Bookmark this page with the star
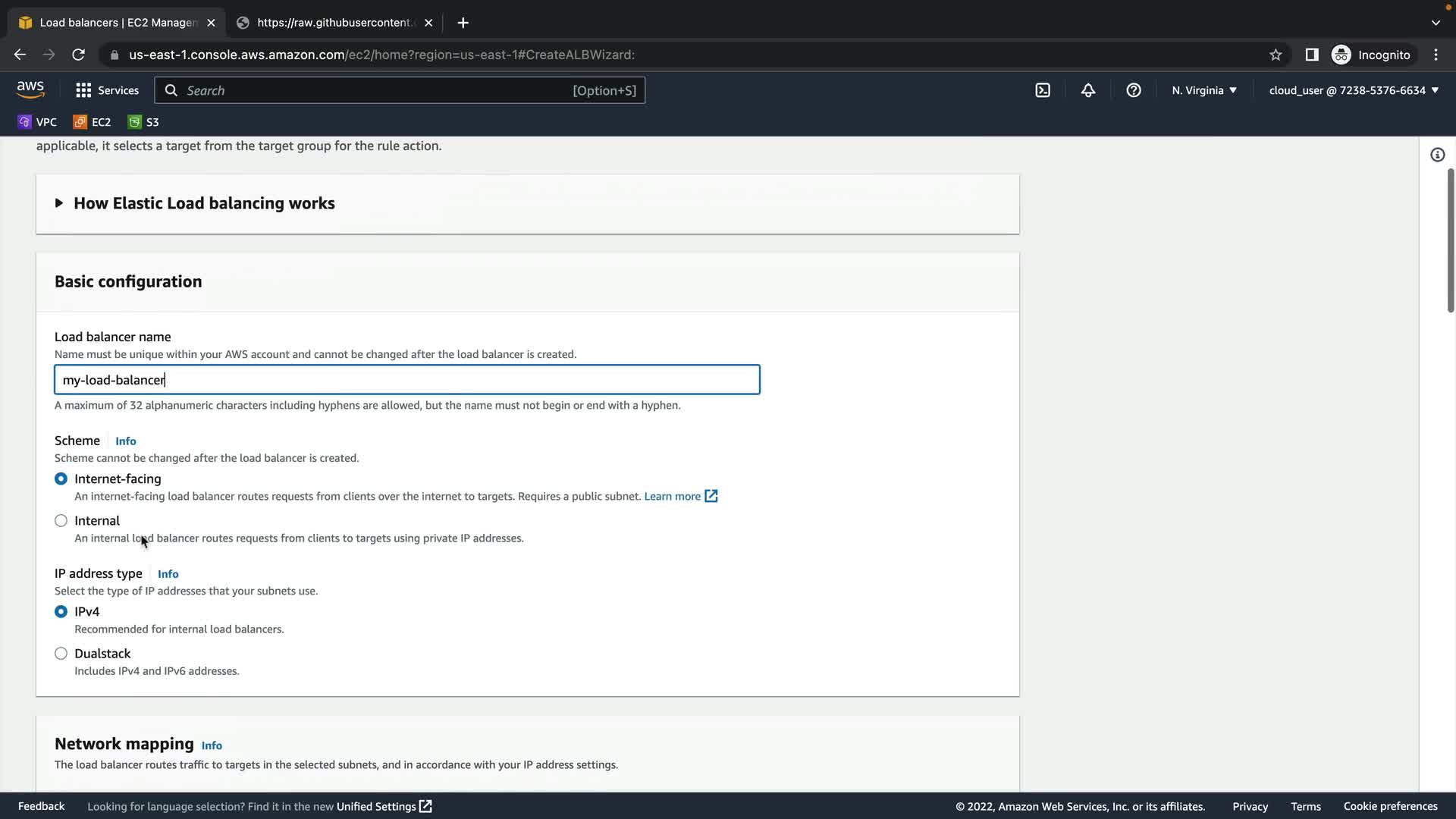Screen dimensions: 1456x819 click(1276, 55)
